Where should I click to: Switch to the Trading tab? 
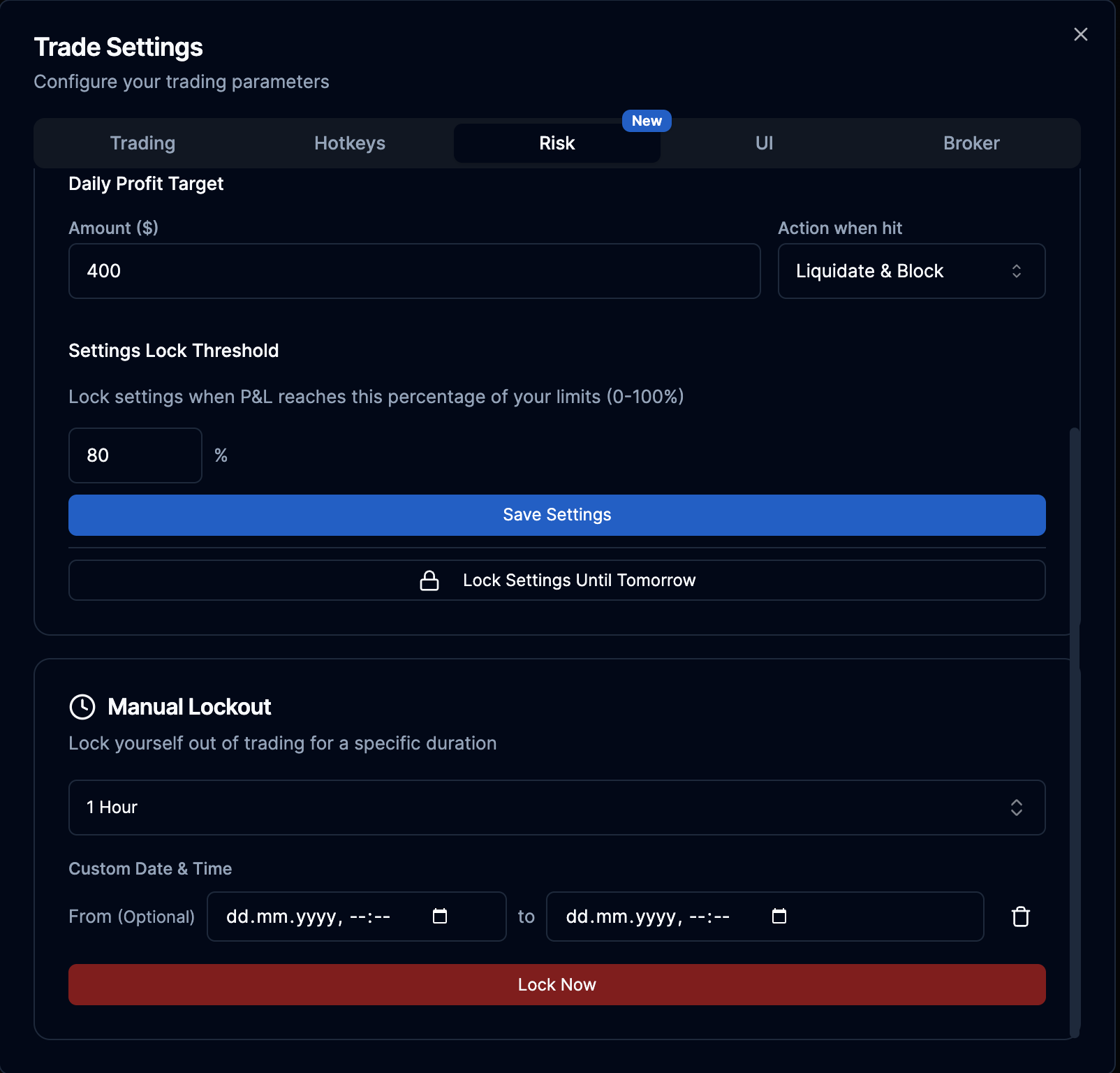coord(142,143)
